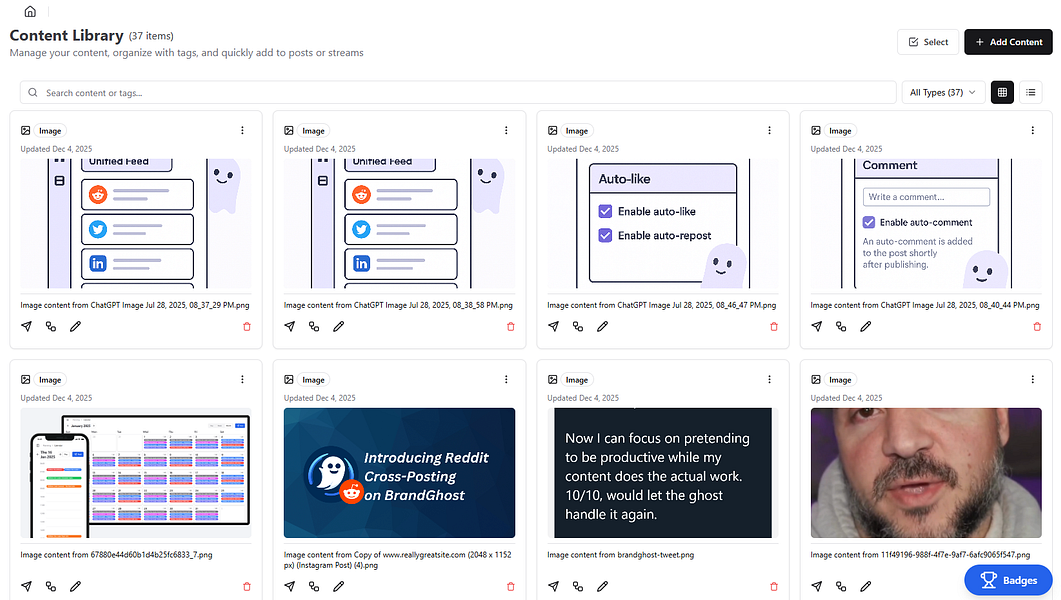Click the Select button
The image size is (1061, 600).
928,42
